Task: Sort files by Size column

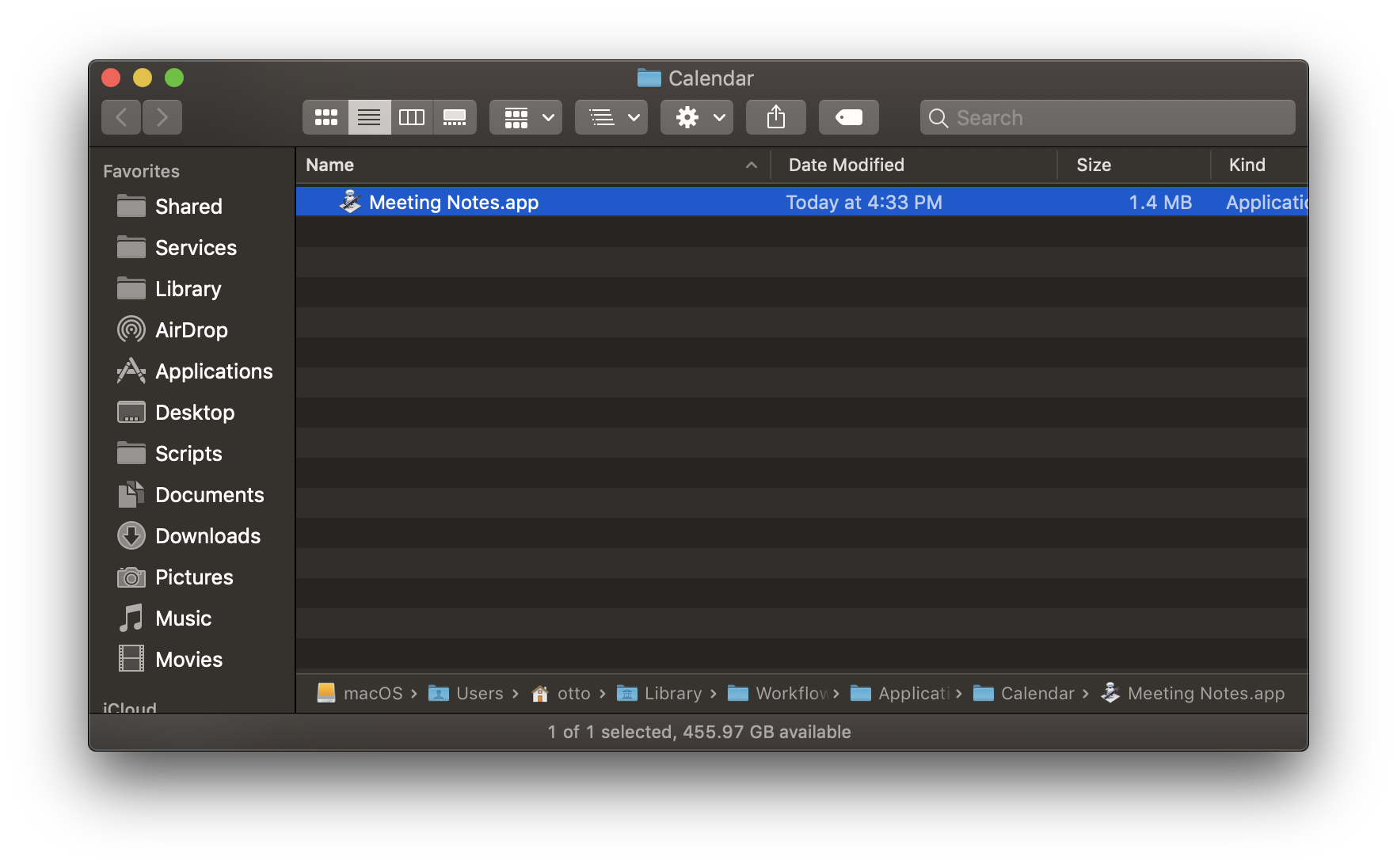Action: pyautogui.click(x=1093, y=165)
